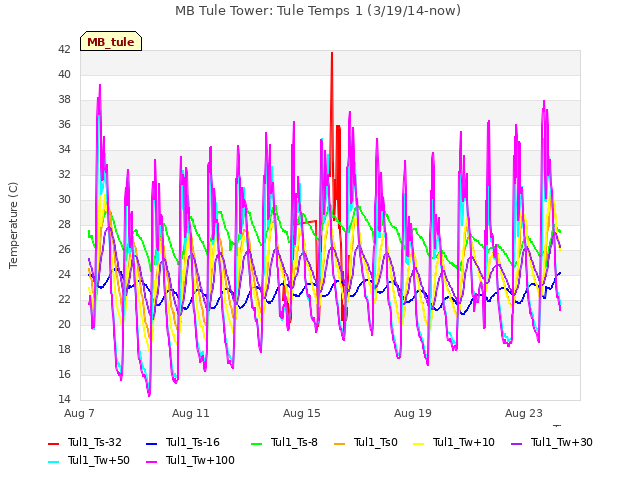Click the 38 y-axis tick label
Screen dimensions: 640x480
pos(64,100)
